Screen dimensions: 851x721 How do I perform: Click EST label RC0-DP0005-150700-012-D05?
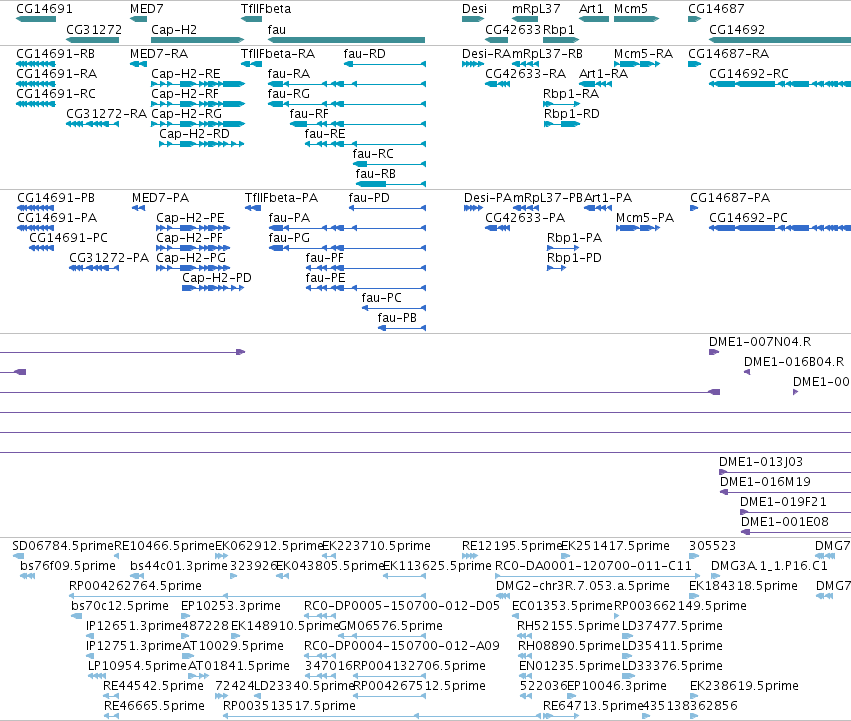pyautogui.click(x=402, y=606)
